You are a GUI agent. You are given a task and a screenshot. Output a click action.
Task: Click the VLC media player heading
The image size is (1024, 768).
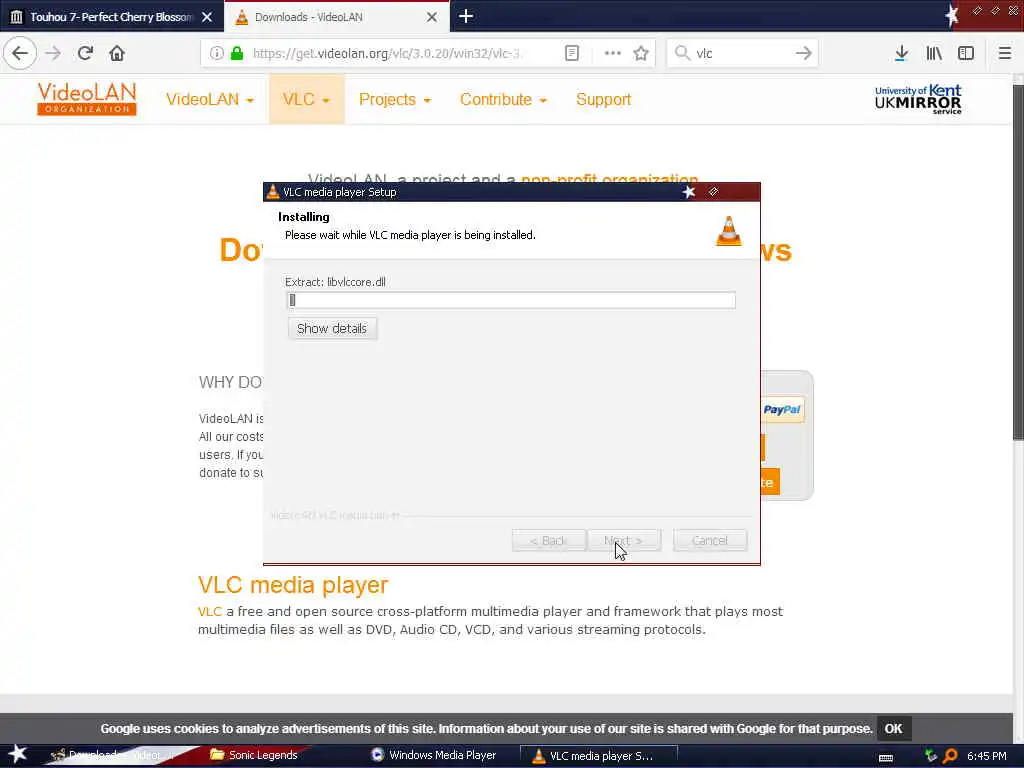click(293, 584)
